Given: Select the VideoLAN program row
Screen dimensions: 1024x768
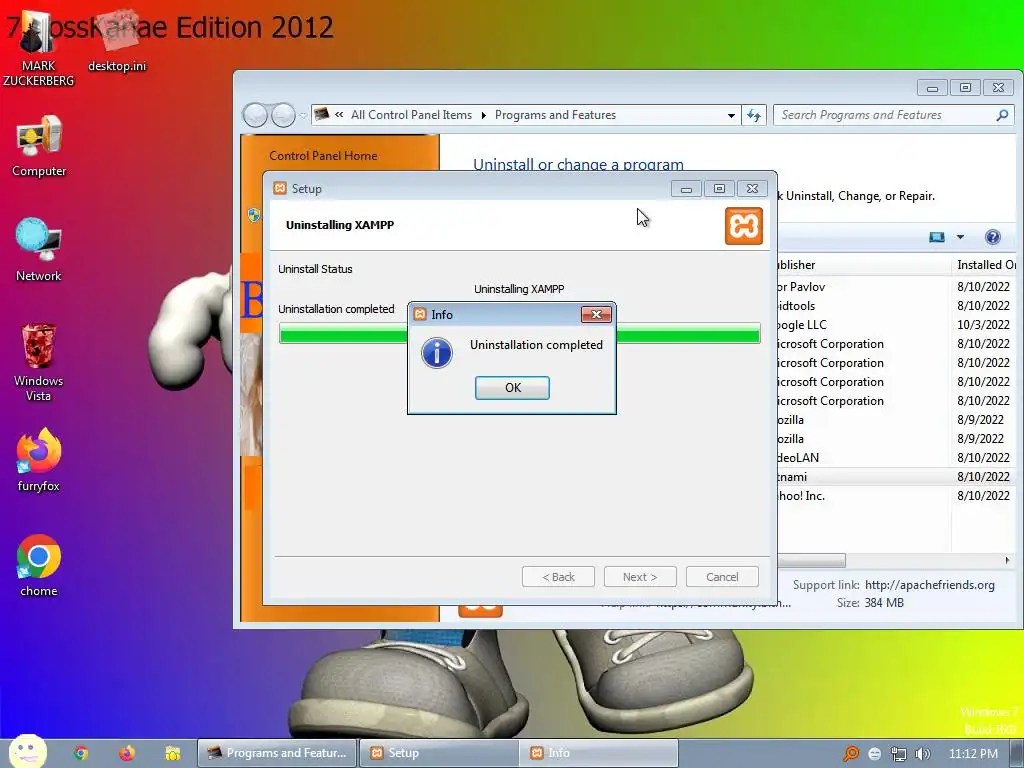Looking at the screenshot, I should click(897, 458).
